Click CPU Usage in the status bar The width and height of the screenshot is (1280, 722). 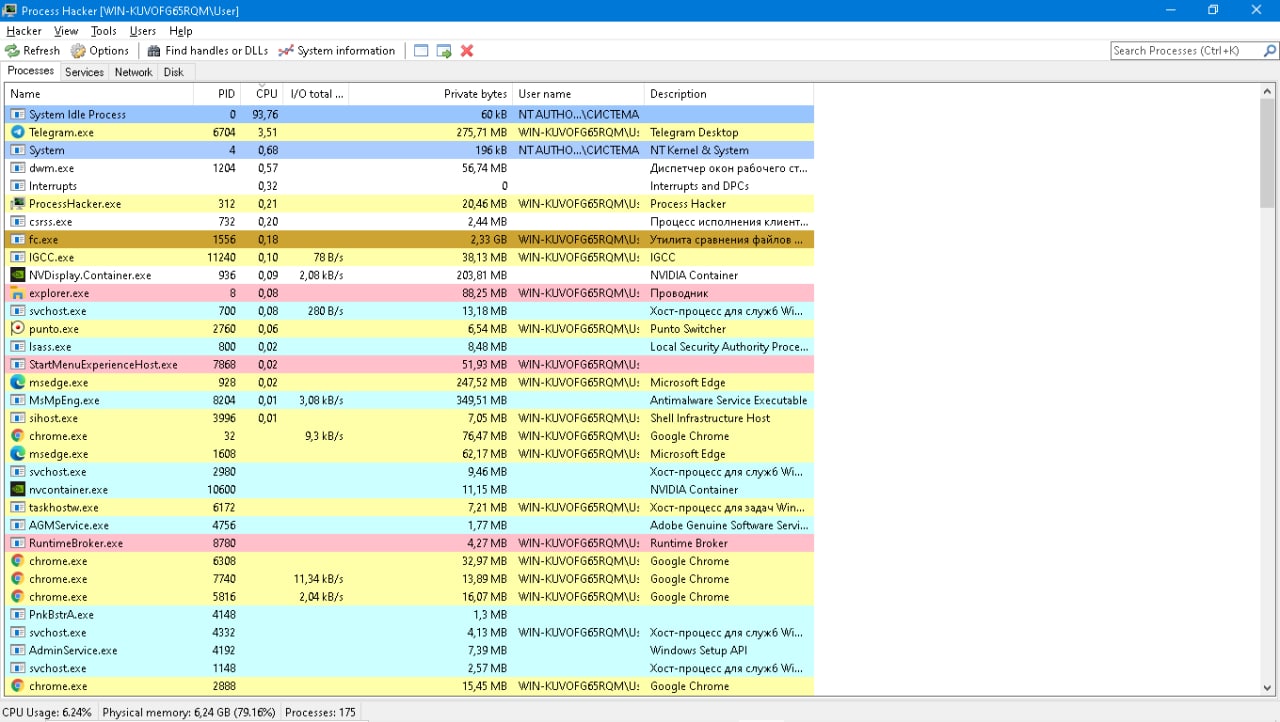[x=47, y=713]
